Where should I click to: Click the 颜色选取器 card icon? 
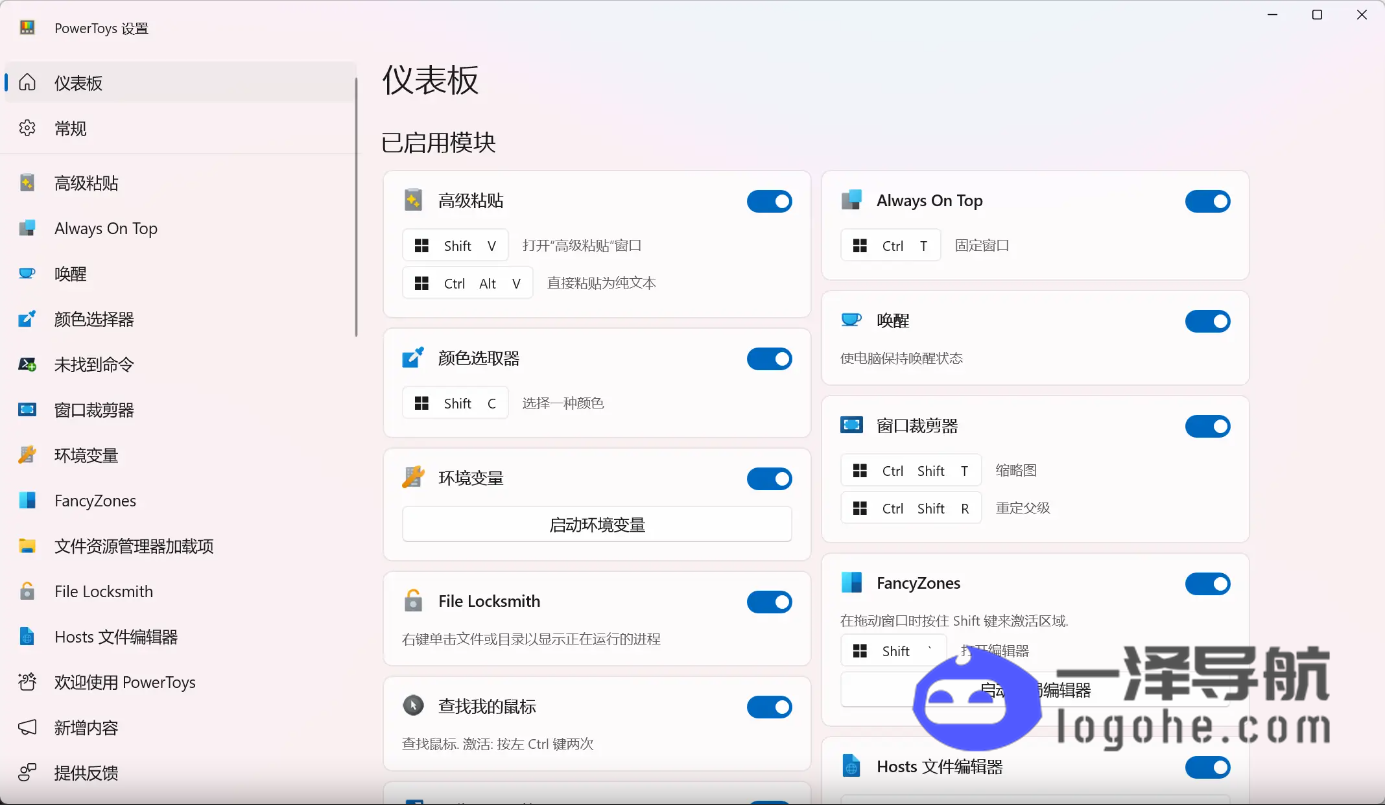413,358
